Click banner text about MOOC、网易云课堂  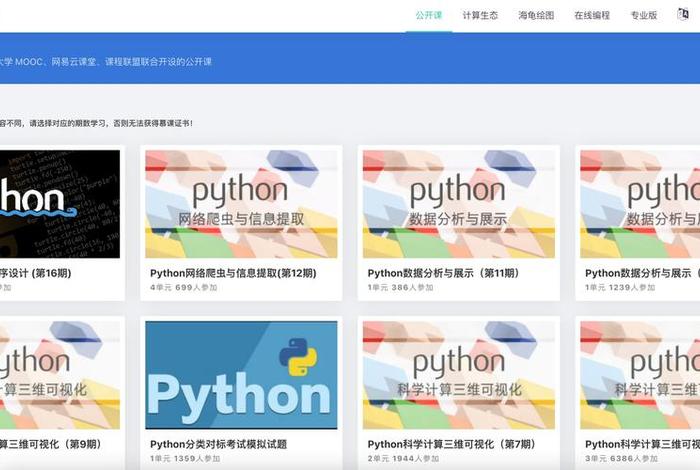click(x=105, y=62)
